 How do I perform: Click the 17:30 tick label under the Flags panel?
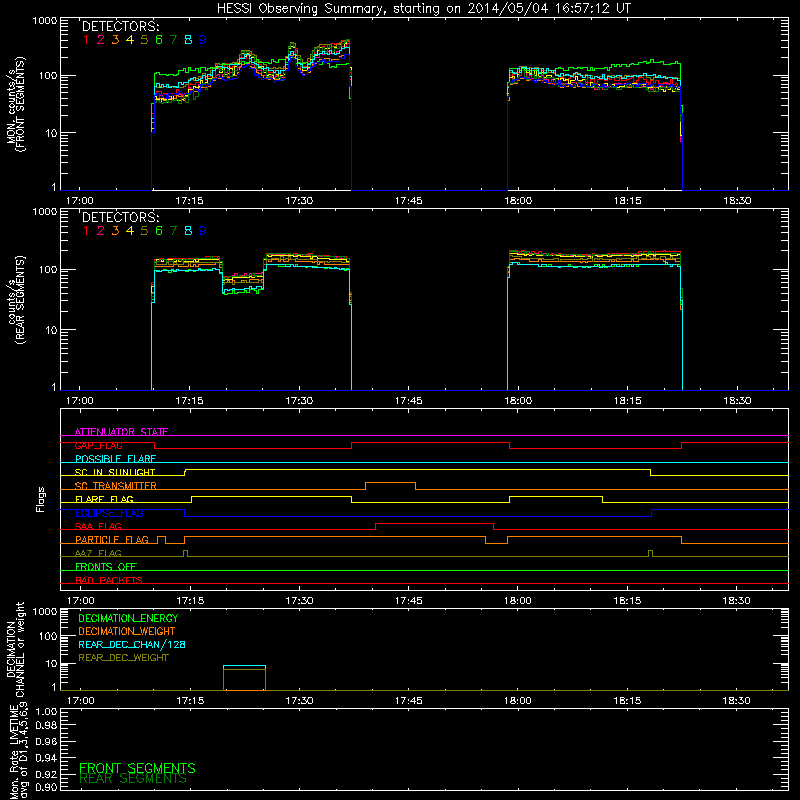click(x=299, y=601)
